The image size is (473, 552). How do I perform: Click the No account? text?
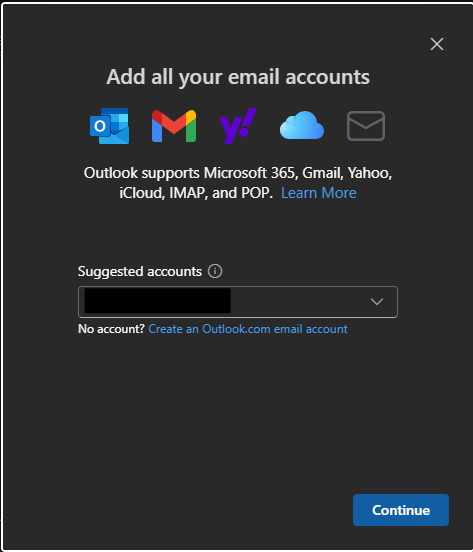(111, 329)
